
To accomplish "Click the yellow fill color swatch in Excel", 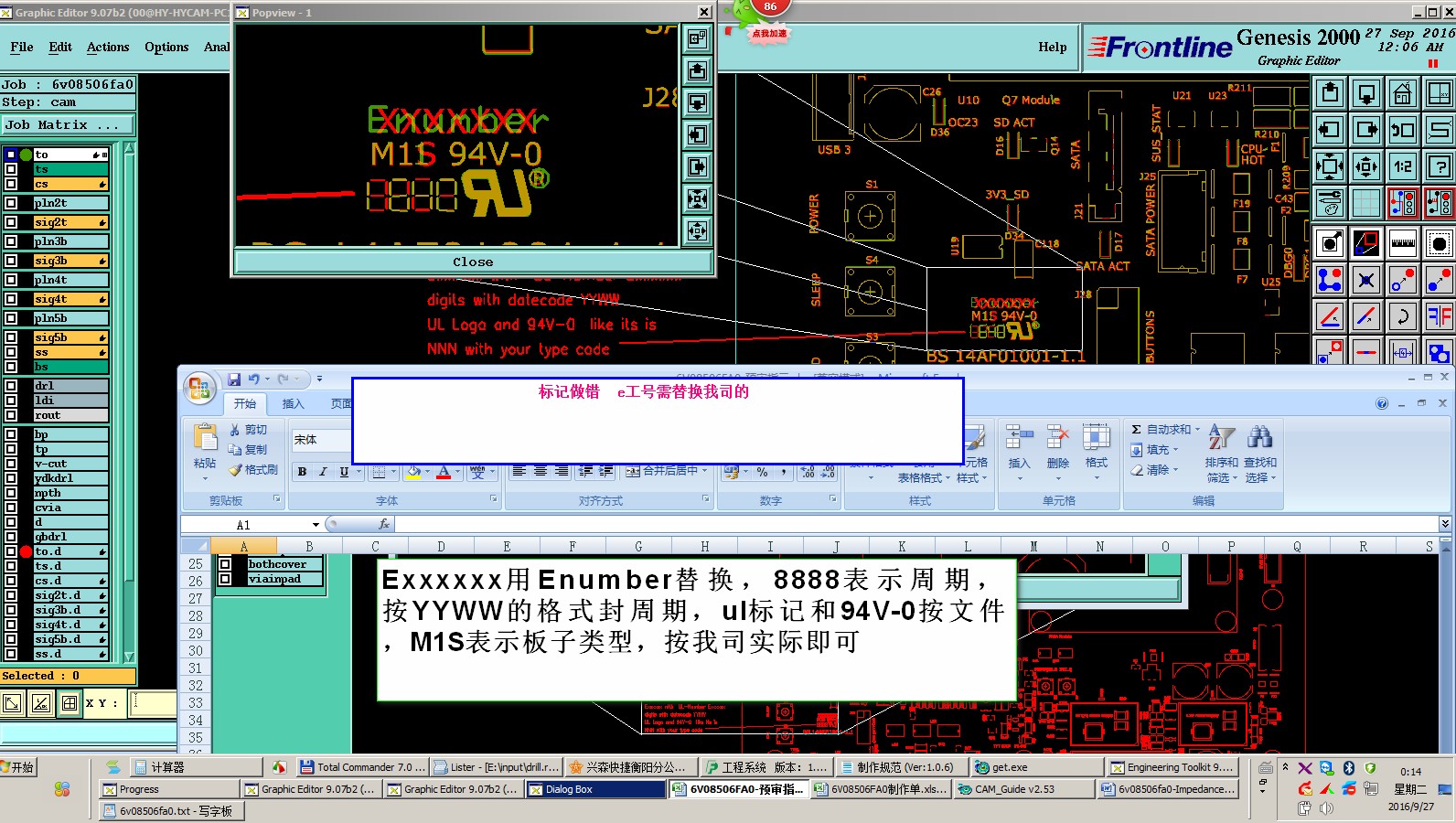I will 413,472.
